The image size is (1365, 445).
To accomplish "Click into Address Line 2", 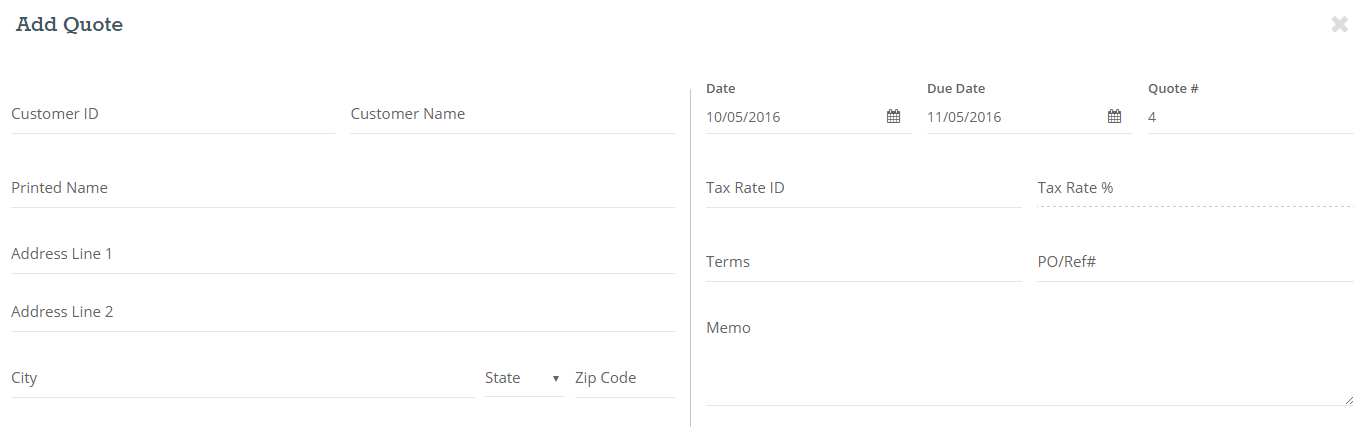I will pos(342,312).
